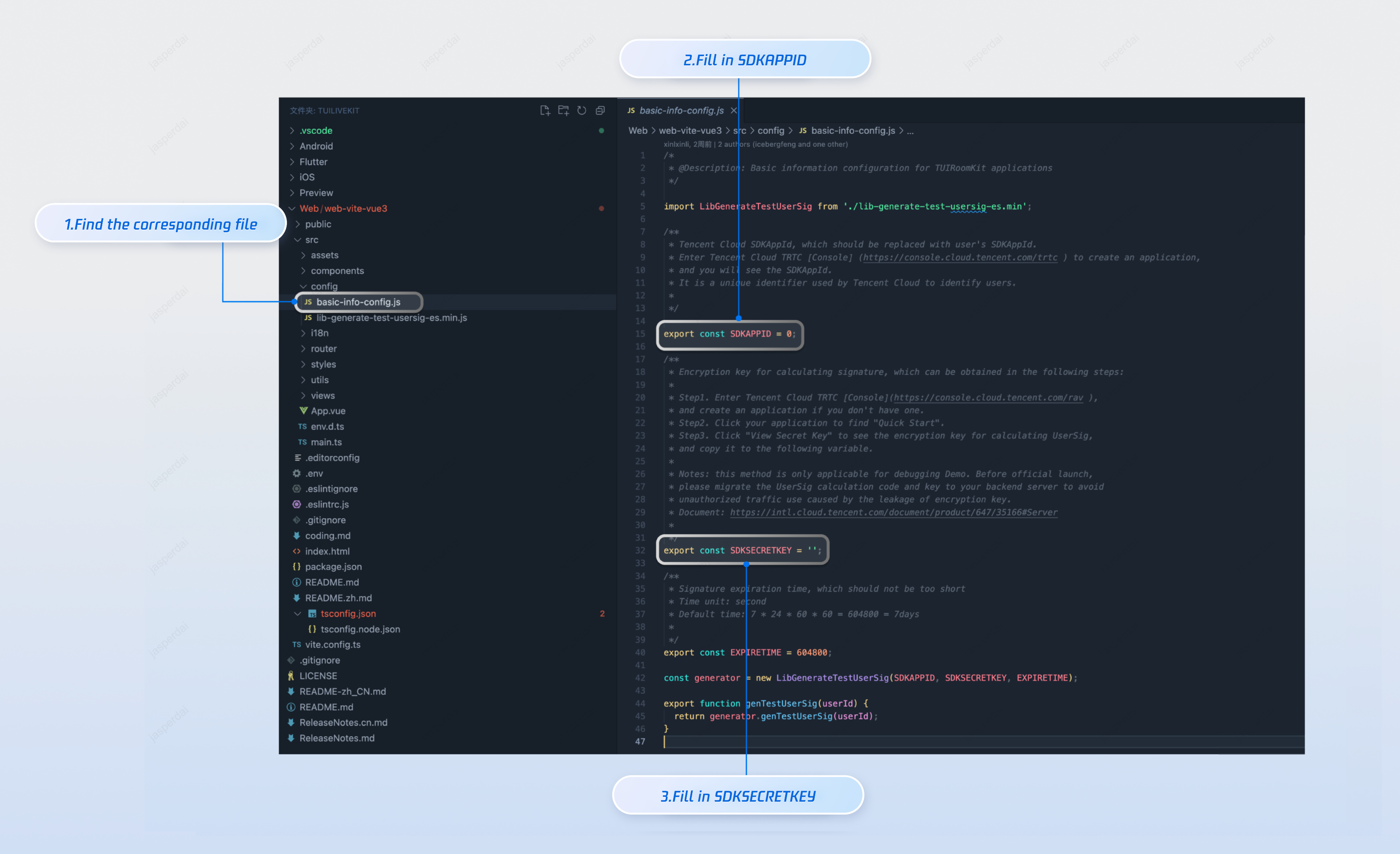Expand the router folder
Screen dimensions: 1400x854
pos(323,349)
